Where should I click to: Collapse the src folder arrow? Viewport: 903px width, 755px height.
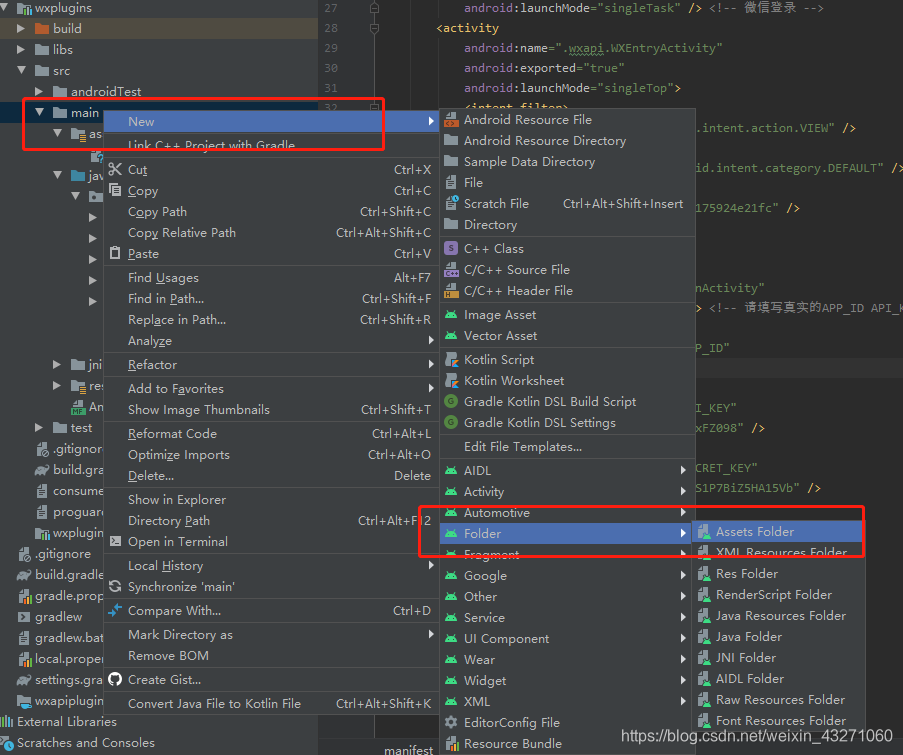[21, 70]
